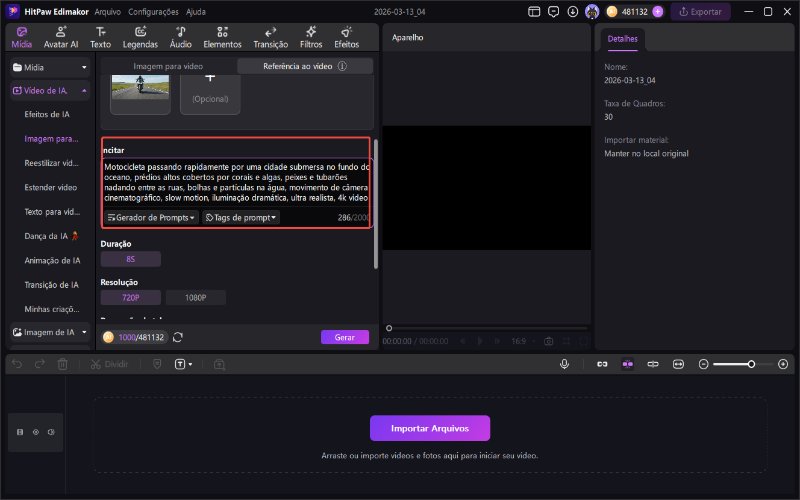Open the Áudio library
The height and width of the screenshot is (500, 800).
(x=181, y=37)
